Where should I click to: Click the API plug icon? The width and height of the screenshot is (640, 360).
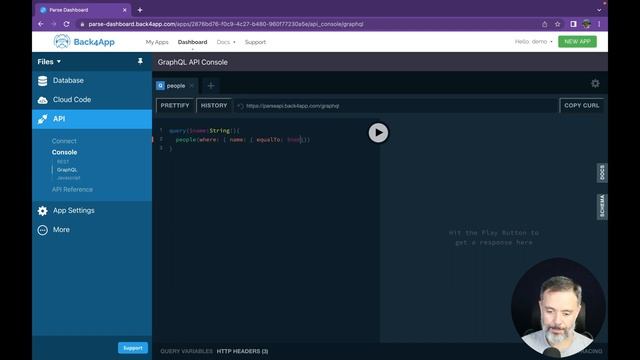[x=42, y=119]
